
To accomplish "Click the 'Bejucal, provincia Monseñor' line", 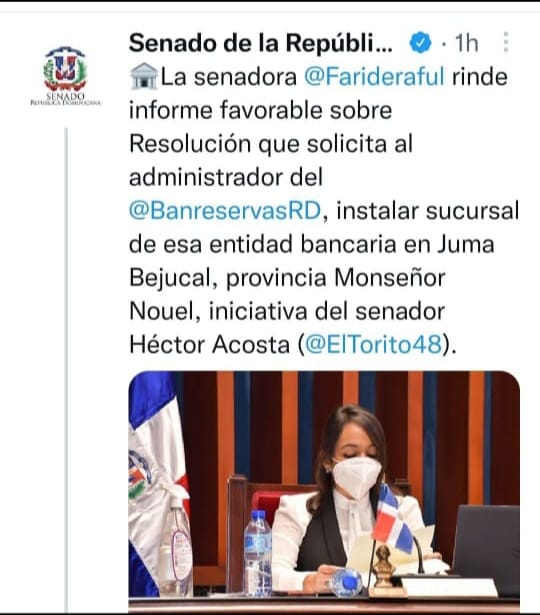I will pos(287,278).
